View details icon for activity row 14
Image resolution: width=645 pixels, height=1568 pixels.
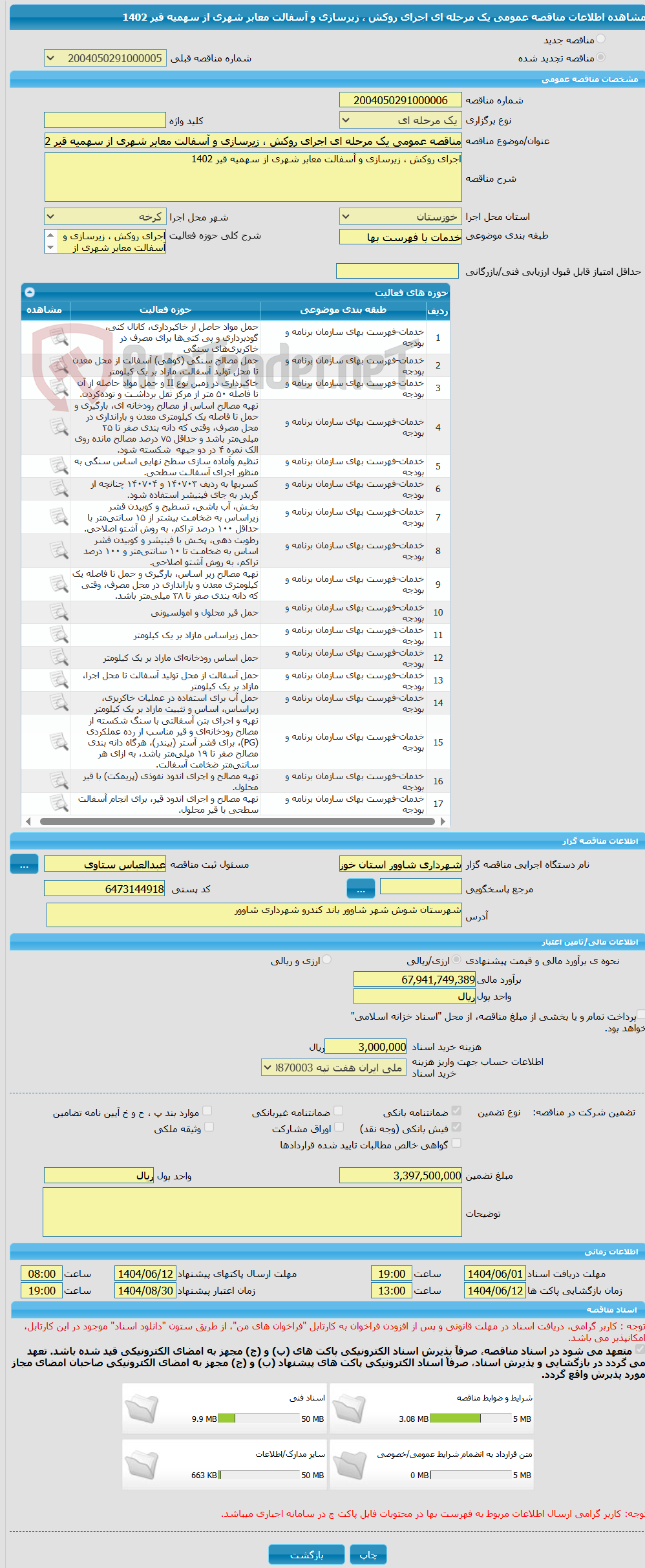pyautogui.click(x=59, y=703)
